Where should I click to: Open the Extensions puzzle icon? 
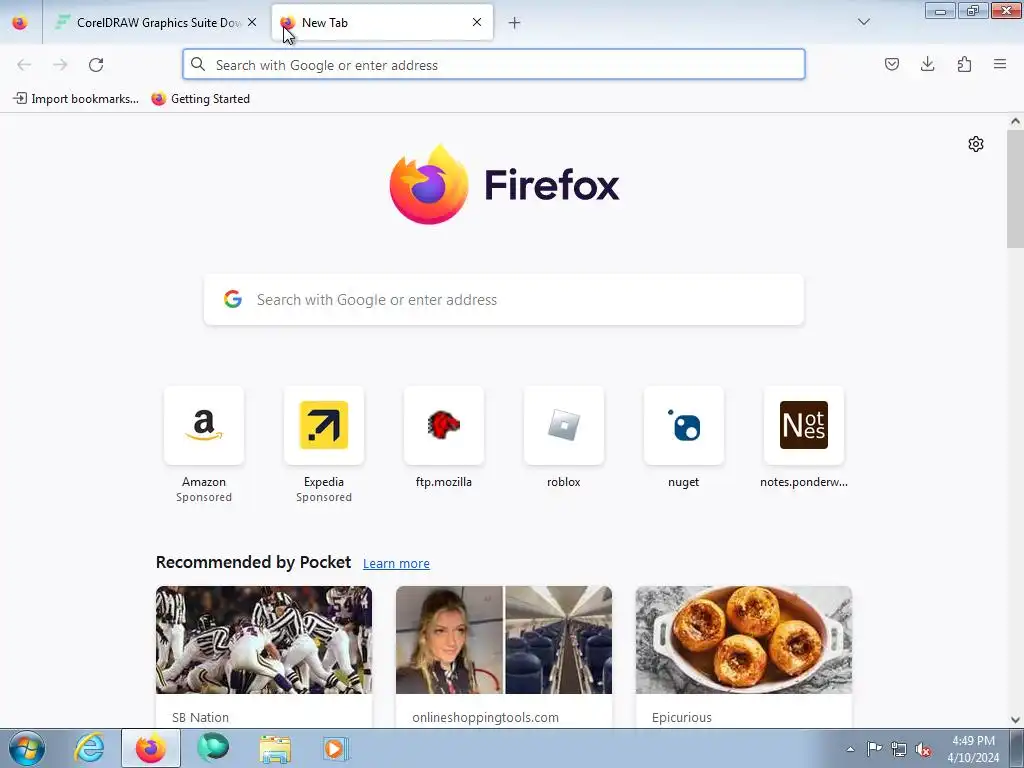tap(964, 64)
